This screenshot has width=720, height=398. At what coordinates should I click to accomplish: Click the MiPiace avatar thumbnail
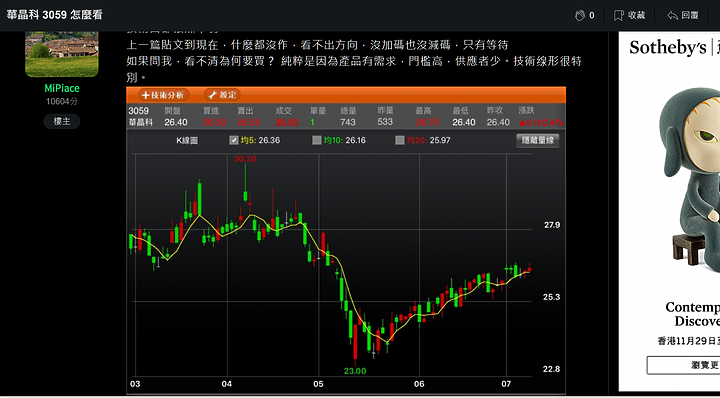pos(62,54)
